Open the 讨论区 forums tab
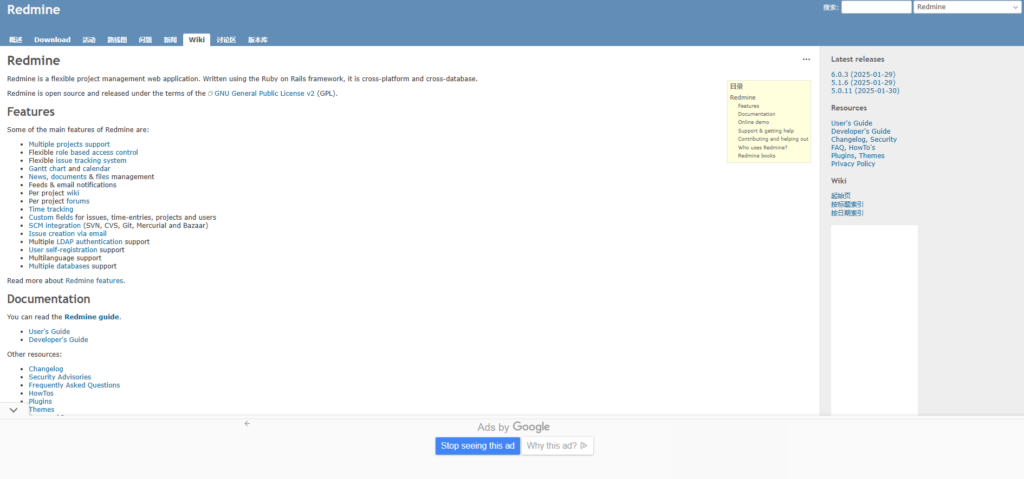This screenshot has height=479, width=1024. (226, 40)
